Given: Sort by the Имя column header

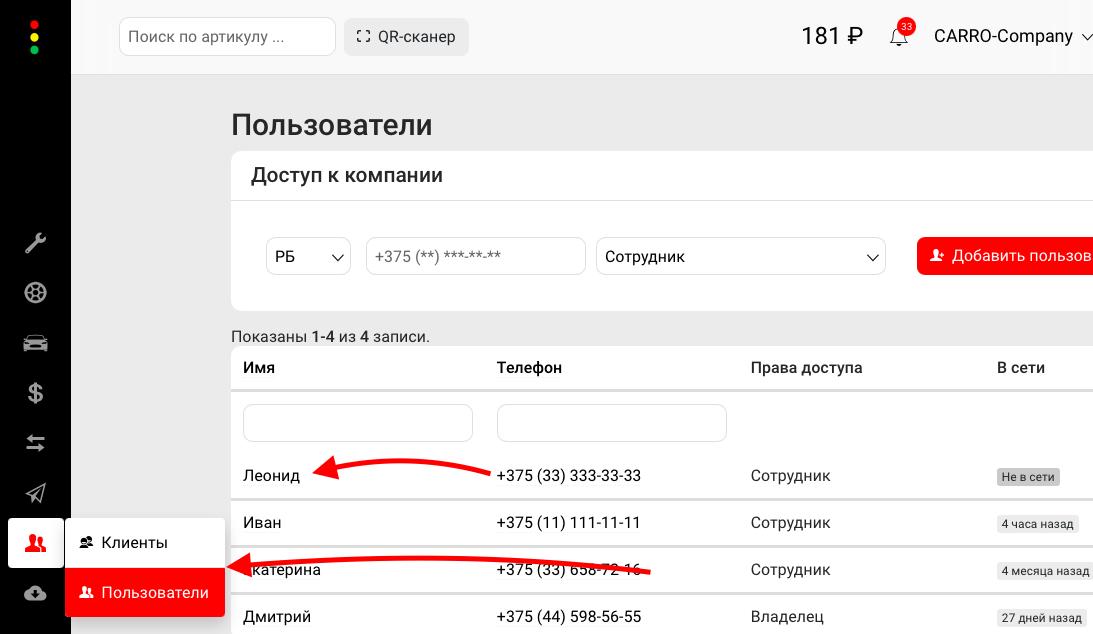Looking at the screenshot, I should 259,368.
